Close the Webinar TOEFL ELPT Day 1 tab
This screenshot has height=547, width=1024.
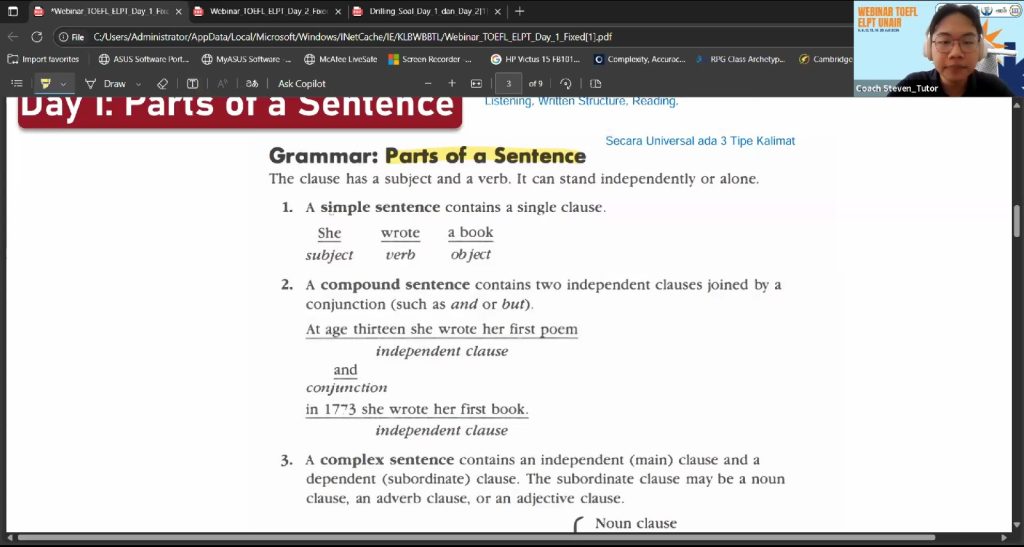click(178, 12)
